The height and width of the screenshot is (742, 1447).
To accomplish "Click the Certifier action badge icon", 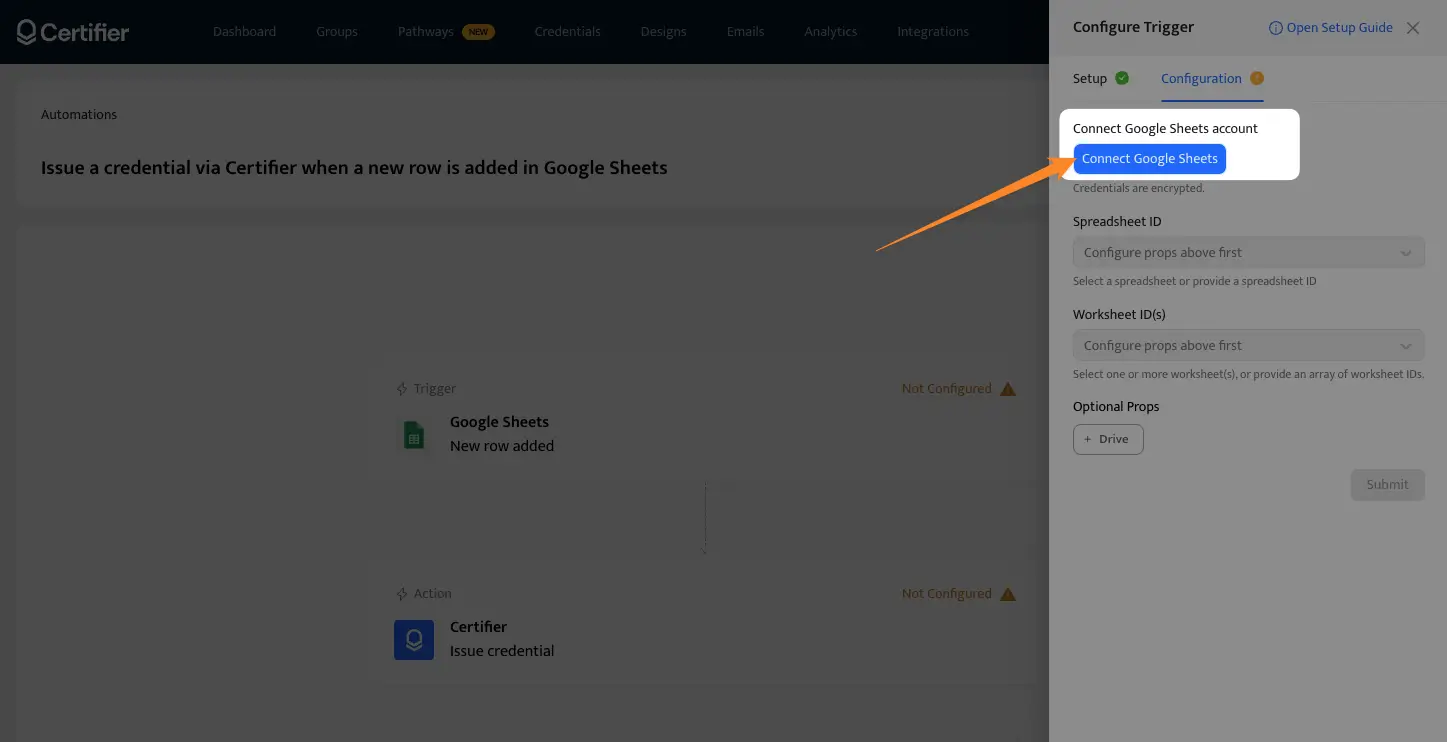I will pyautogui.click(x=413, y=640).
